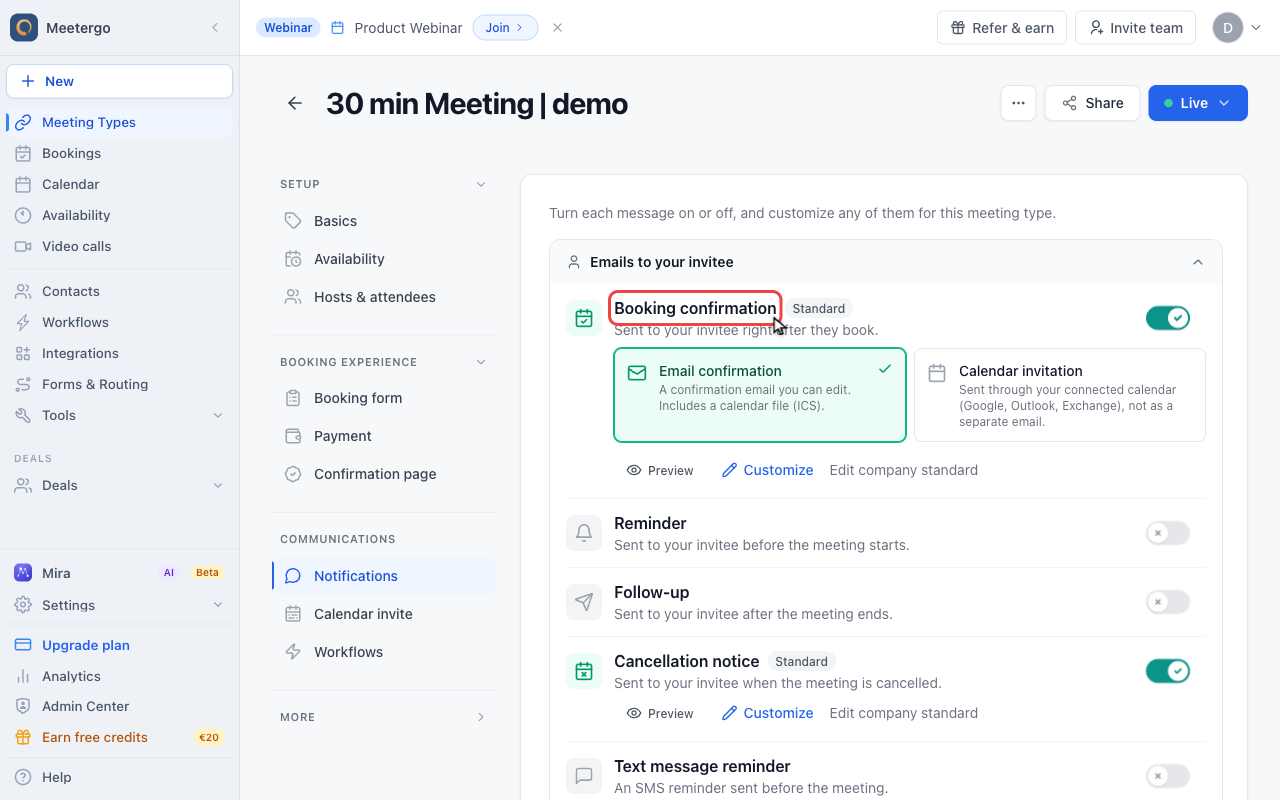Click the Basics tag icon

coord(293,221)
